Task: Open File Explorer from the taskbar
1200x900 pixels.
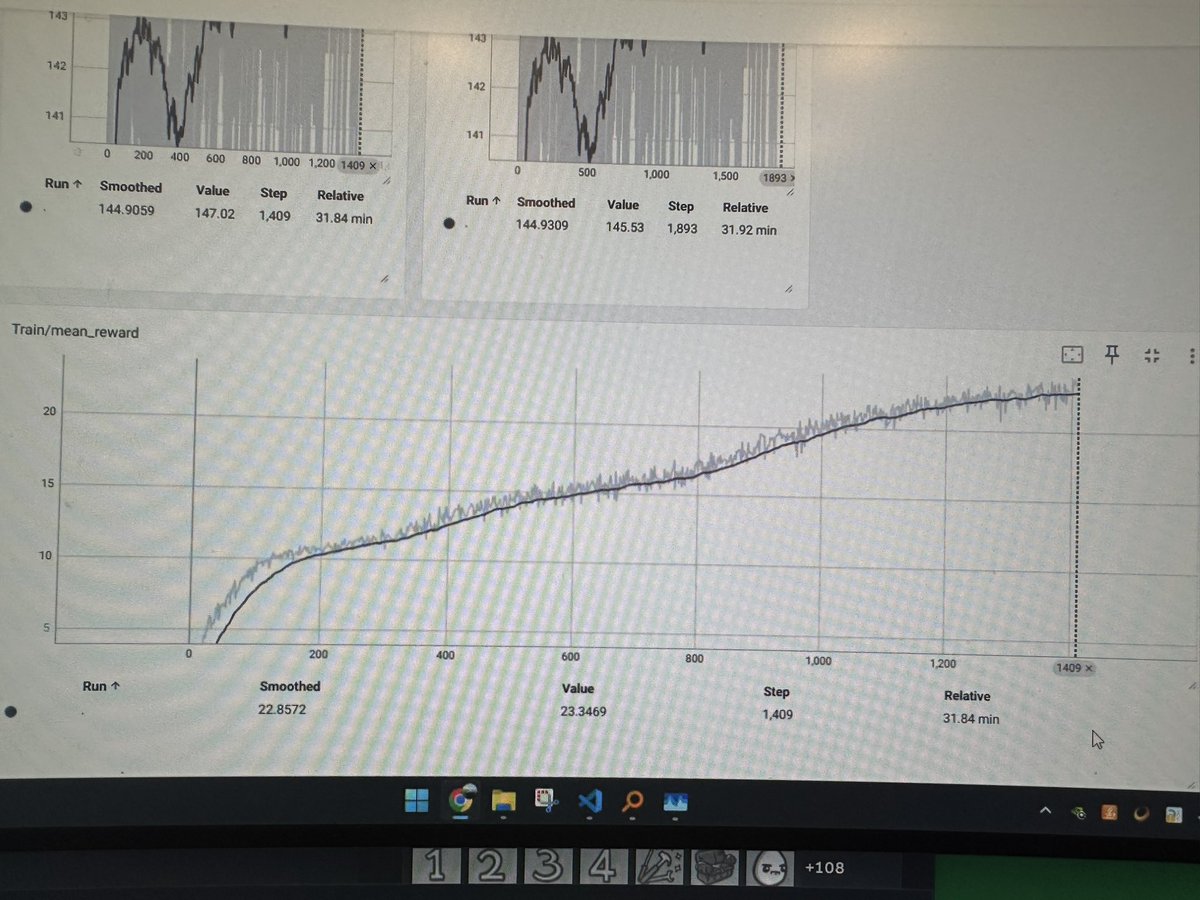Action: pyautogui.click(x=503, y=800)
